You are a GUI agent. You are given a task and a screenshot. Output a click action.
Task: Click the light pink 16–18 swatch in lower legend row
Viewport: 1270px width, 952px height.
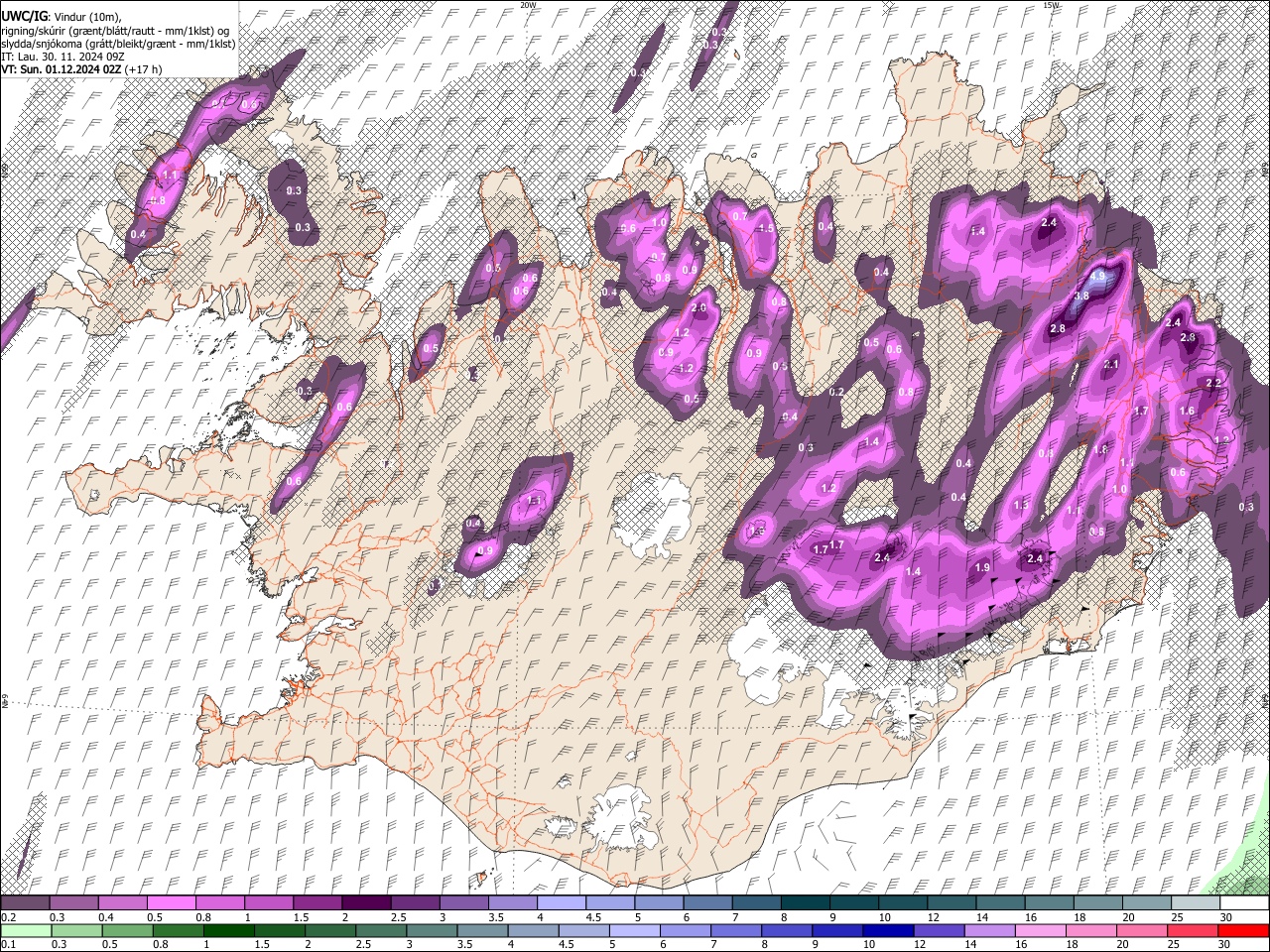(1039, 930)
